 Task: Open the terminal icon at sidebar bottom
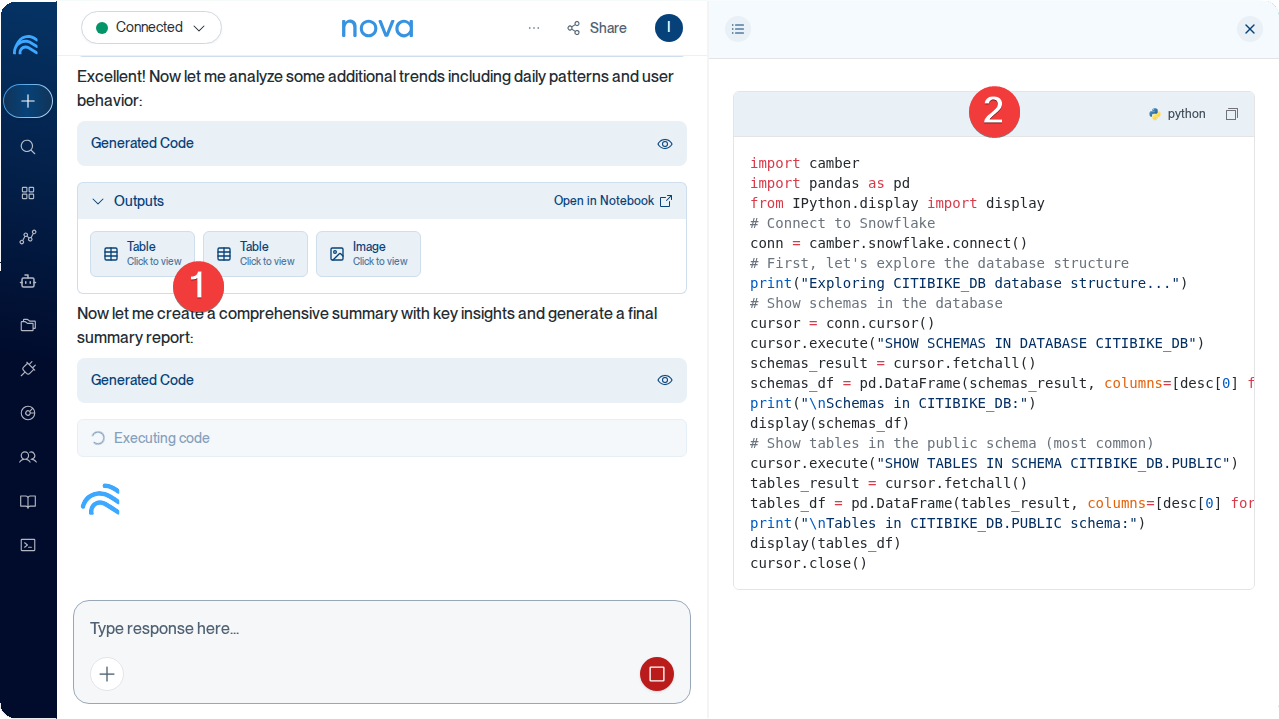pyautogui.click(x=27, y=544)
